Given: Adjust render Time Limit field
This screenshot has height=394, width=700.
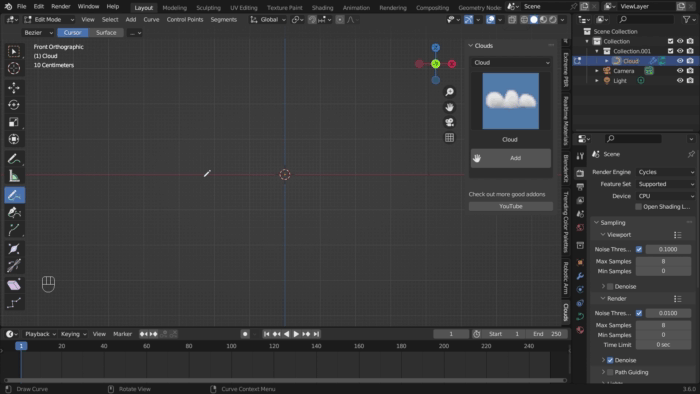Looking at the screenshot, I should (x=663, y=345).
